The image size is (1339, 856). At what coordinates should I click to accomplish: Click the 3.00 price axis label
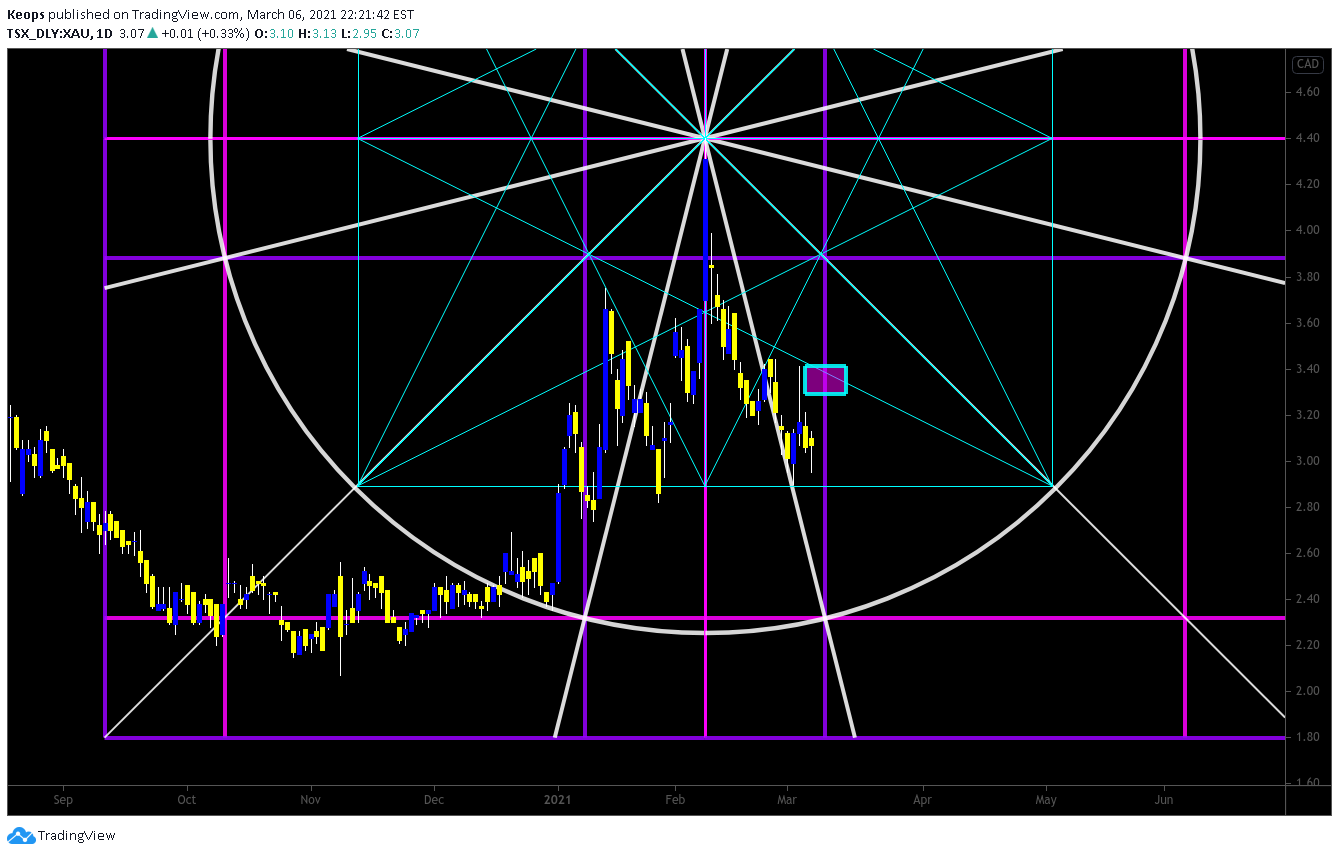pos(1307,461)
